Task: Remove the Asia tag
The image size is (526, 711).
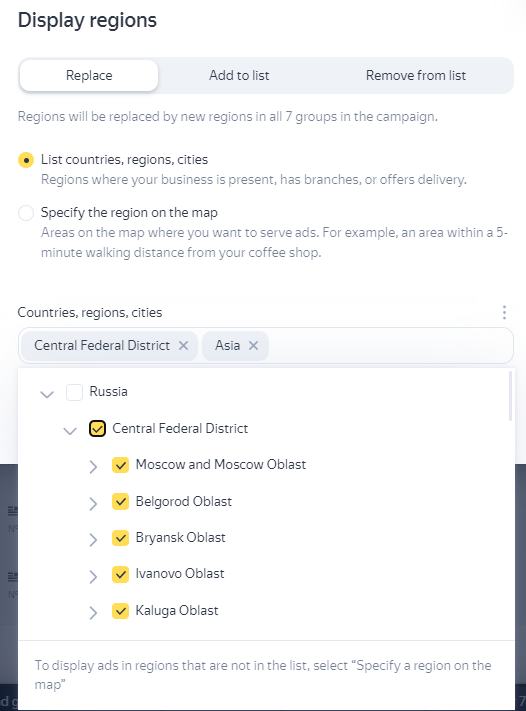Action: [253, 346]
